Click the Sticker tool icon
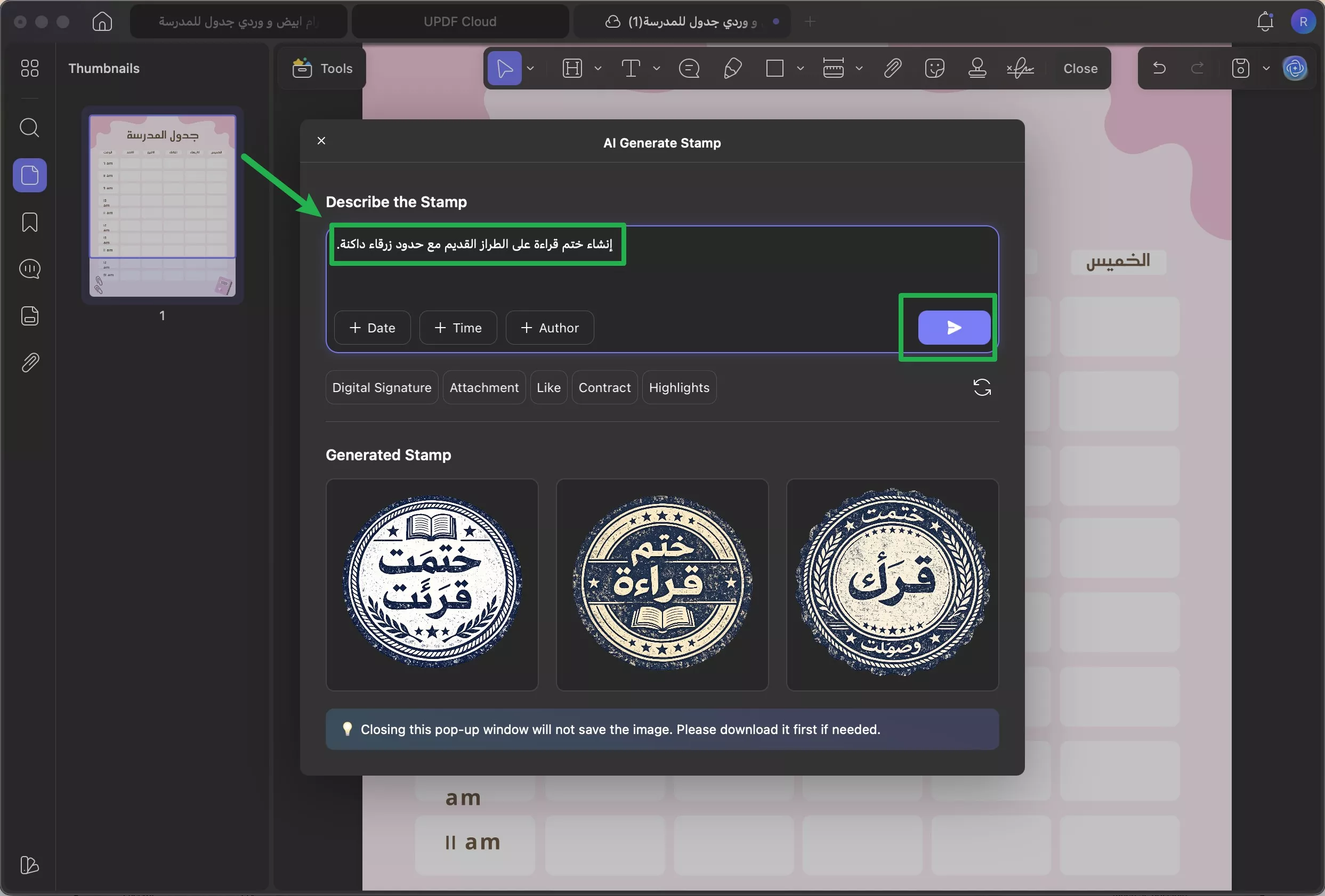The width and height of the screenshot is (1325, 896). tap(935, 68)
